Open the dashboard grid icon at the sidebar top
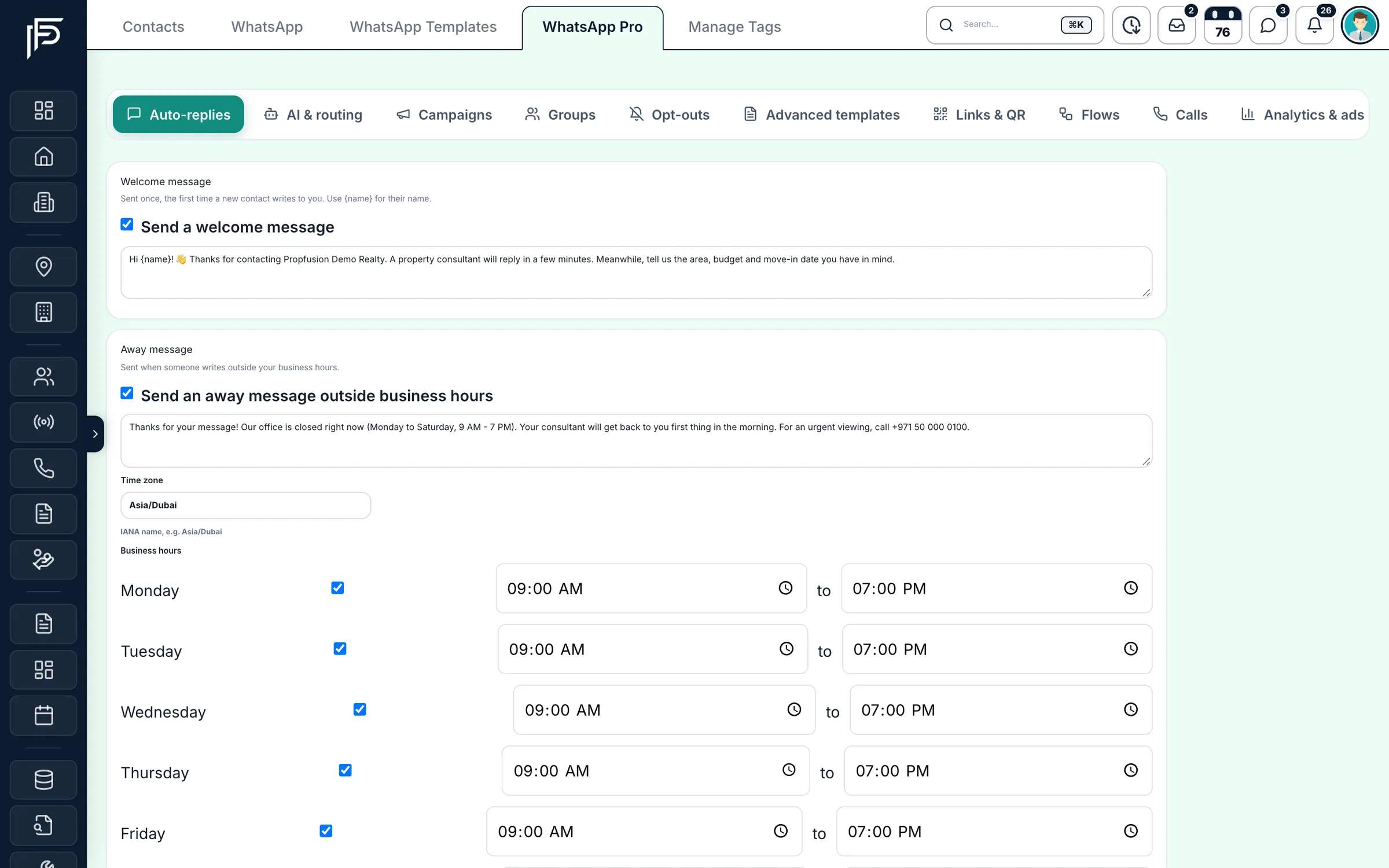This screenshot has width=1389, height=868. [x=43, y=111]
